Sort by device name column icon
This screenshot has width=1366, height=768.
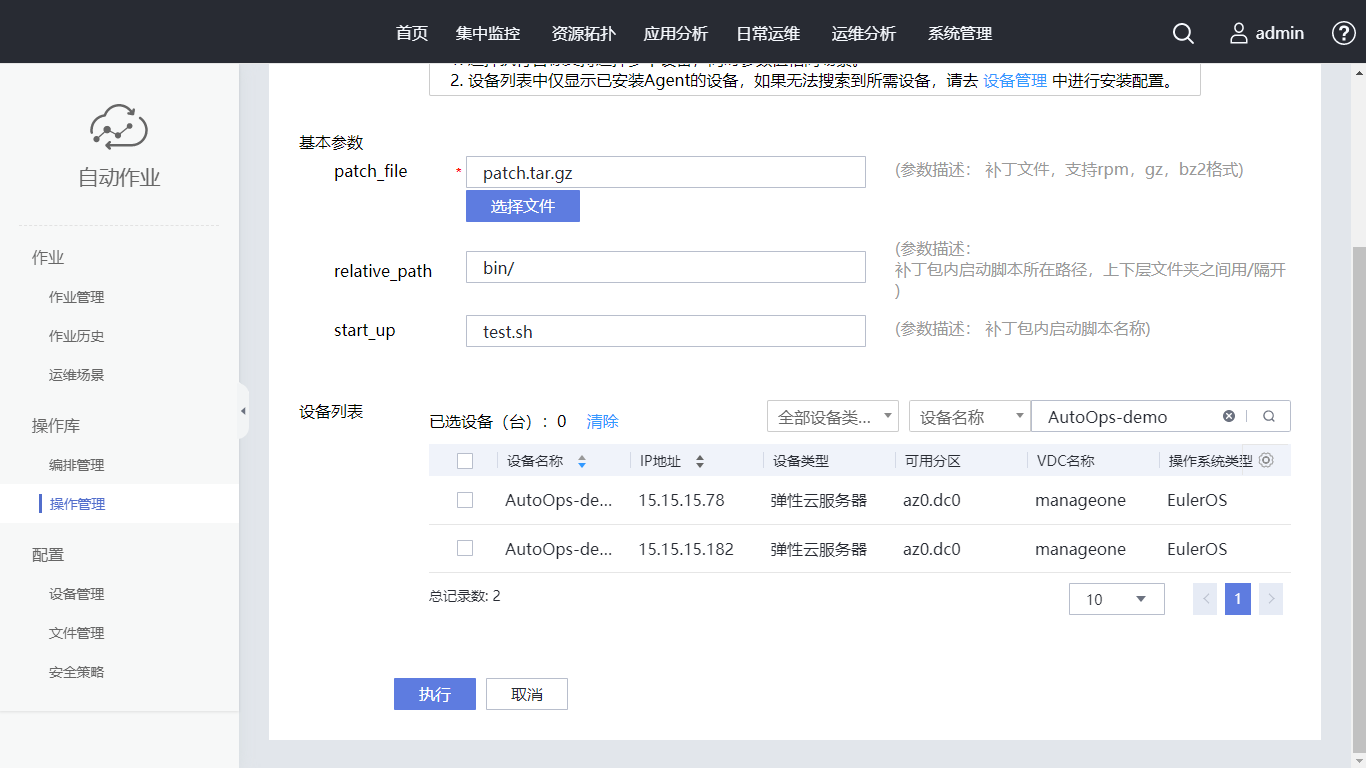582,462
